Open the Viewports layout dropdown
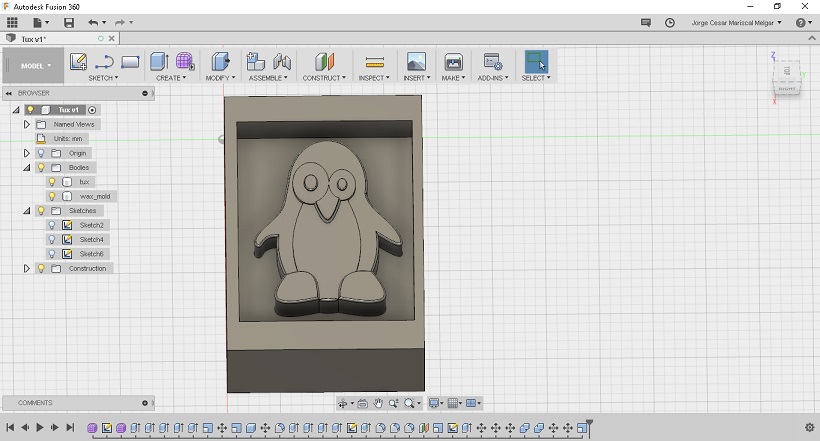 (473, 403)
